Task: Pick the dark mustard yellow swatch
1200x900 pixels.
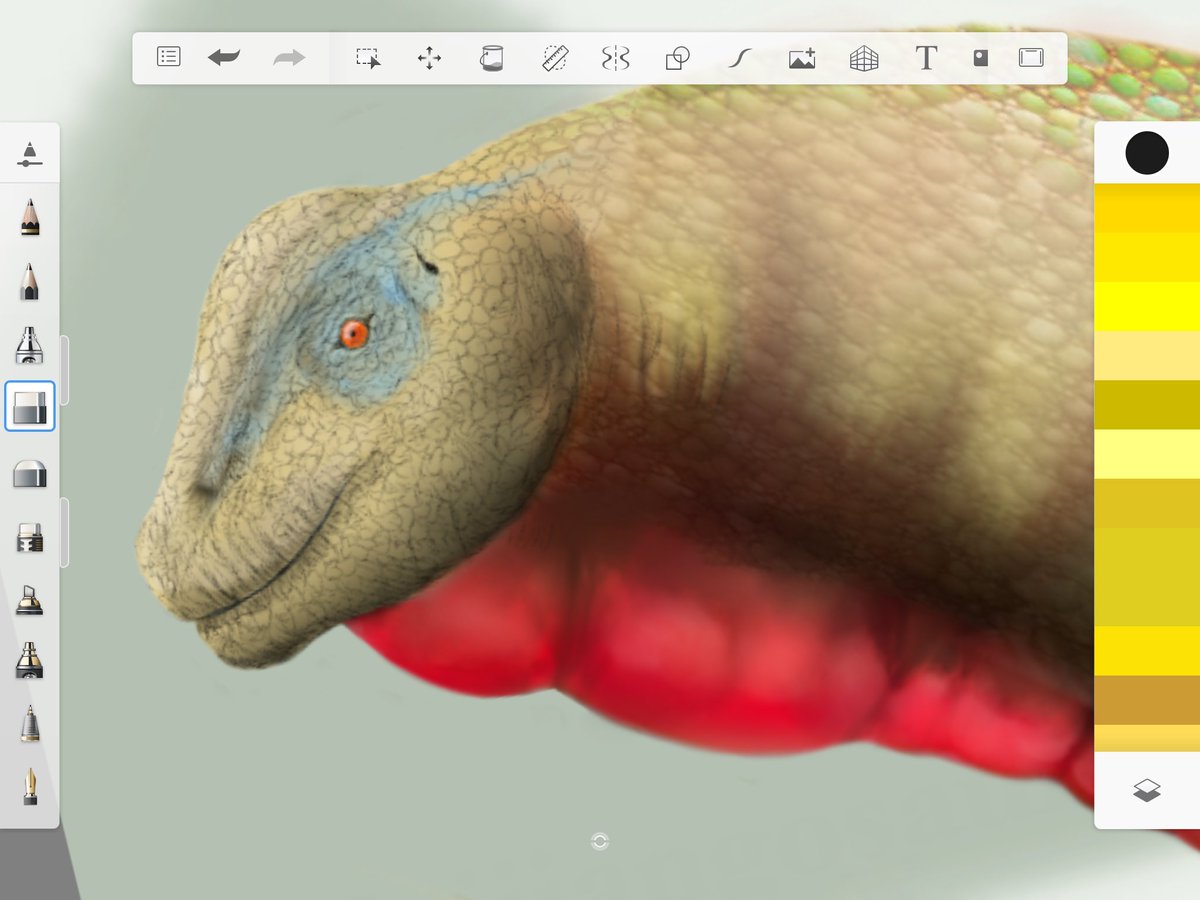Action: 1147,404
